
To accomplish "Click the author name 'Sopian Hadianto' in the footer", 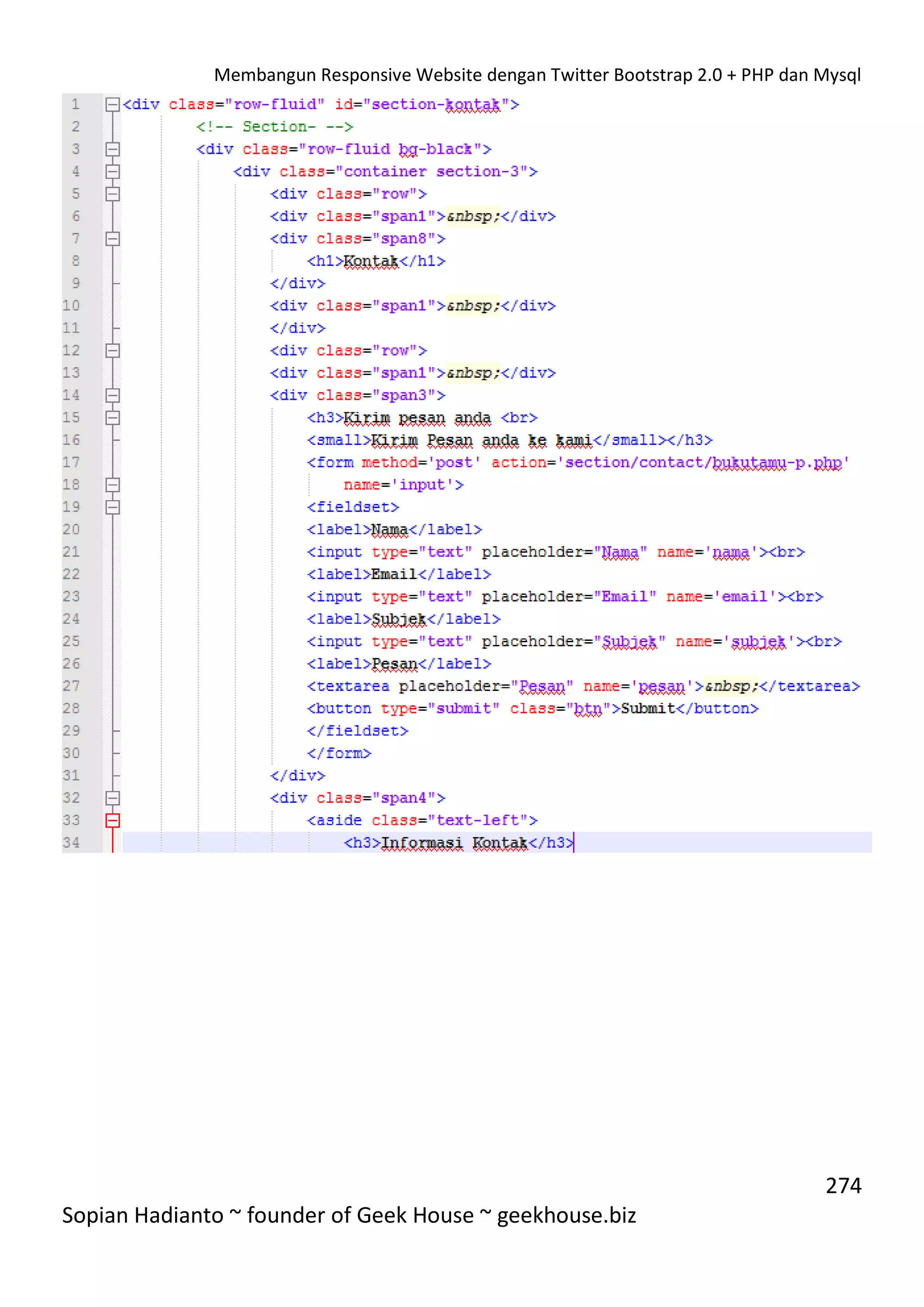I will click(x=143, y=1215).
